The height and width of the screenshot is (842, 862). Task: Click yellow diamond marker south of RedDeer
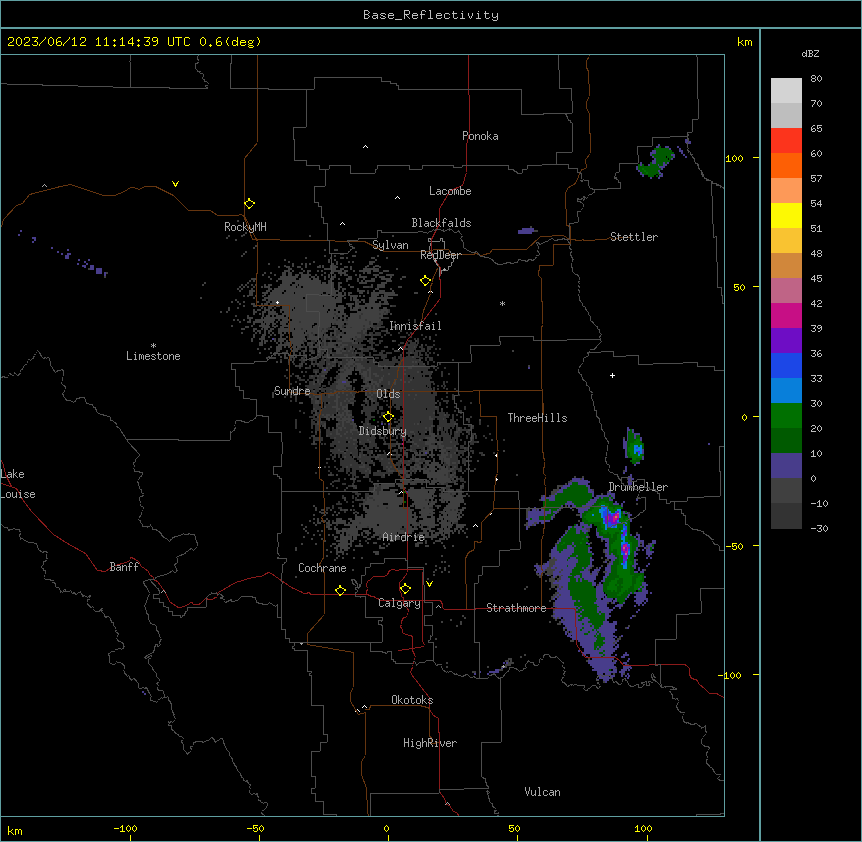426,281
